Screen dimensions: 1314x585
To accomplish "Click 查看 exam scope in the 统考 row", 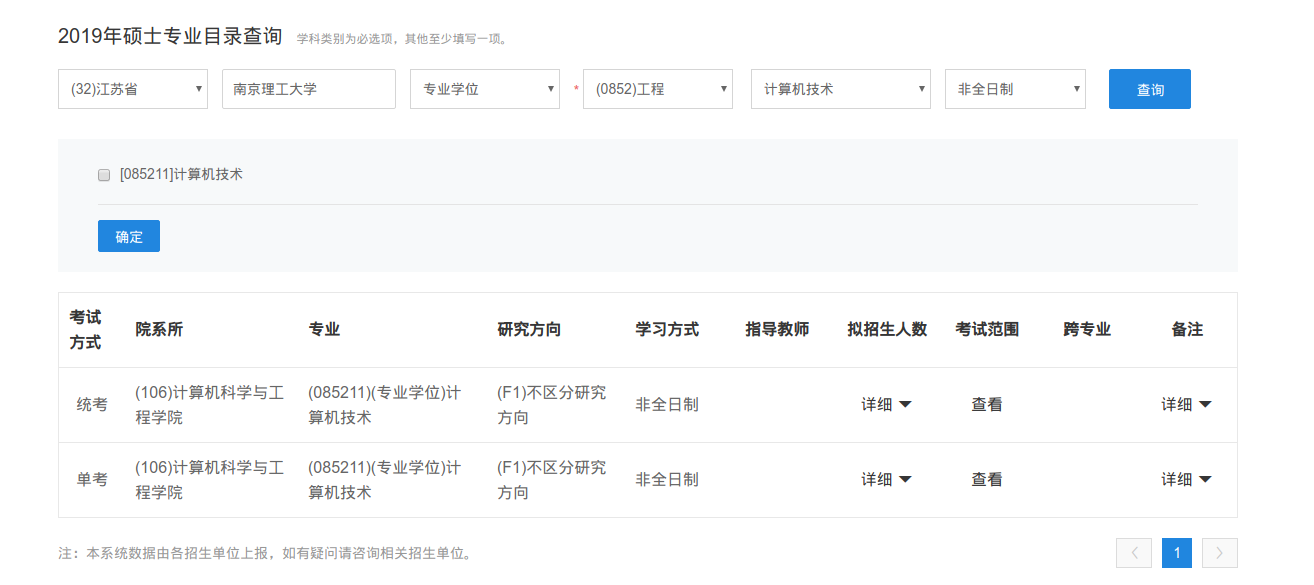I will click(x=986, y=405).
